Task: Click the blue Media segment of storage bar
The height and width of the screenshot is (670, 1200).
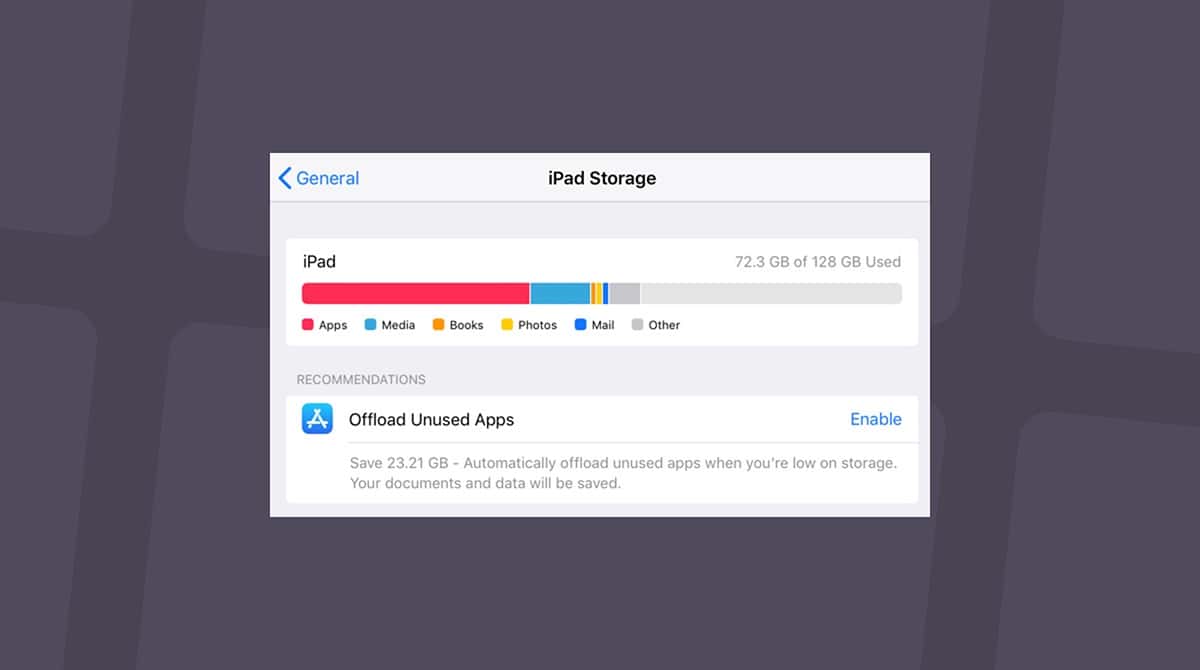Action: pos(560,293)
